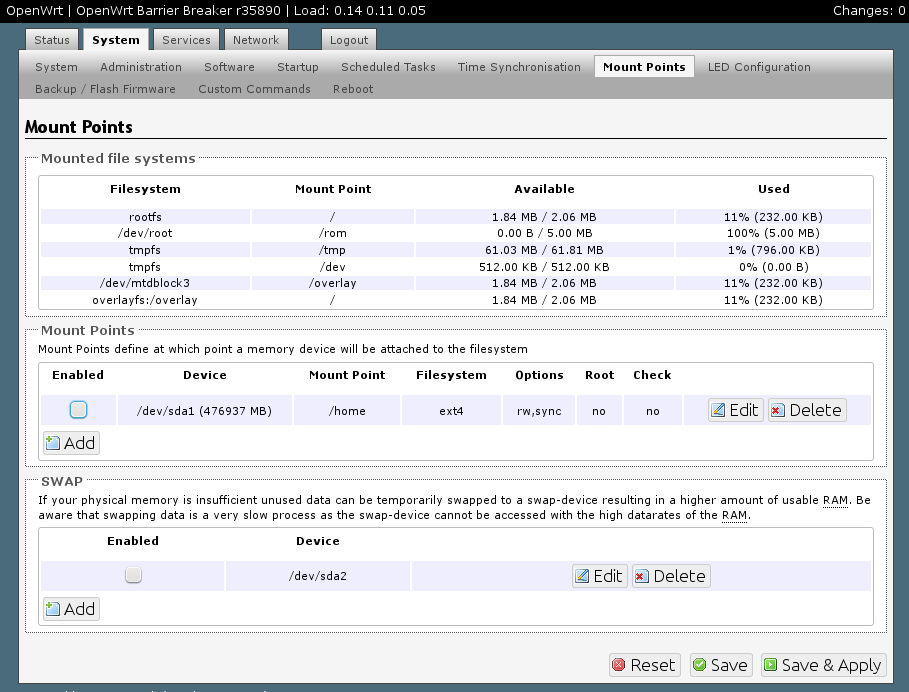
Task: Switch to the Status tab
Action: tap(51, 39)
